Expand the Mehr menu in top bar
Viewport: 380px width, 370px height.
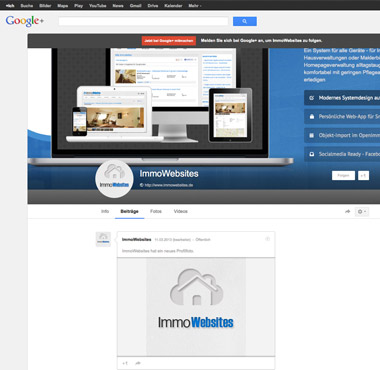coord(195,6)
